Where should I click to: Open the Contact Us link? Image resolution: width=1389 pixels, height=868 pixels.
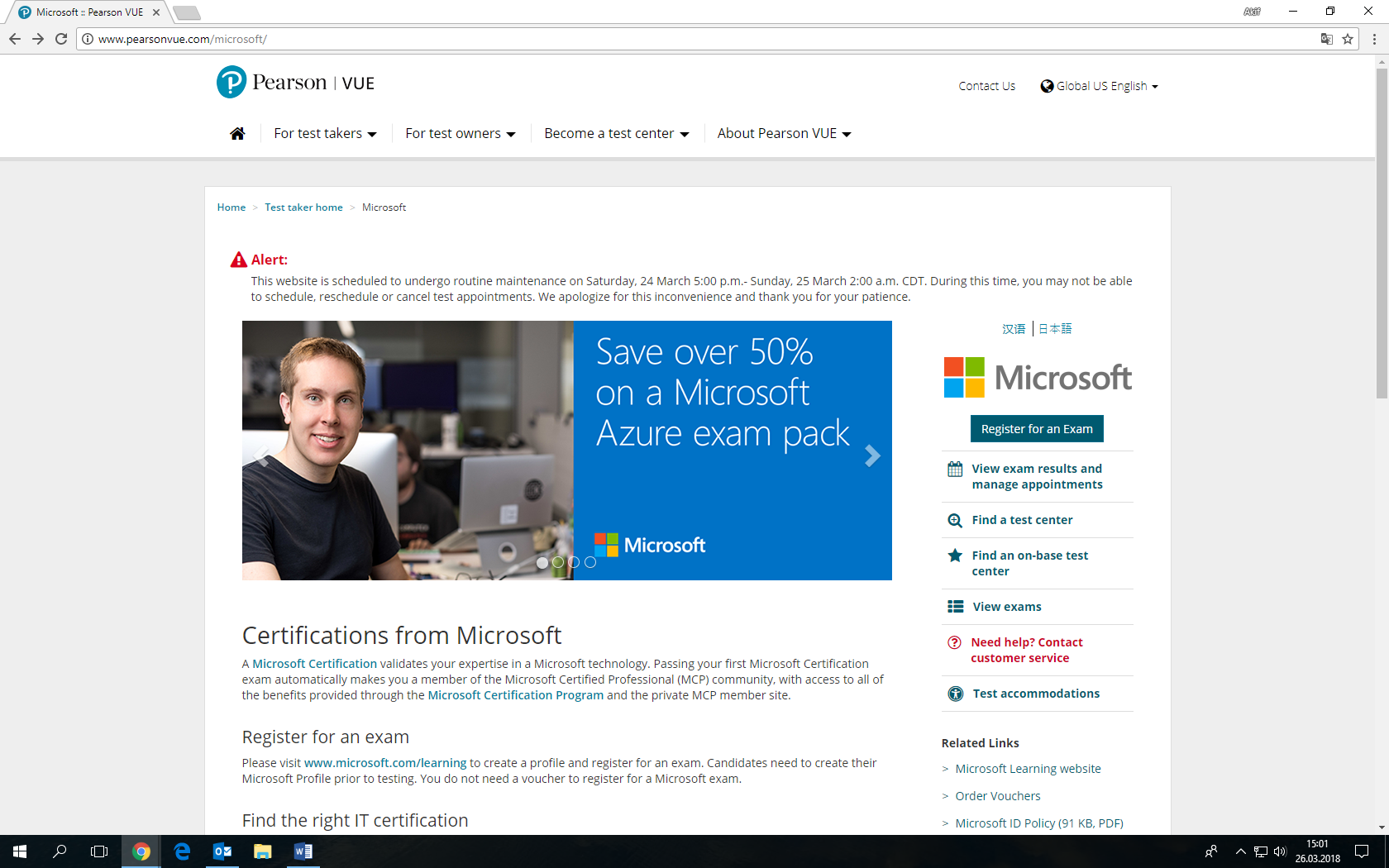click(986, 86)
